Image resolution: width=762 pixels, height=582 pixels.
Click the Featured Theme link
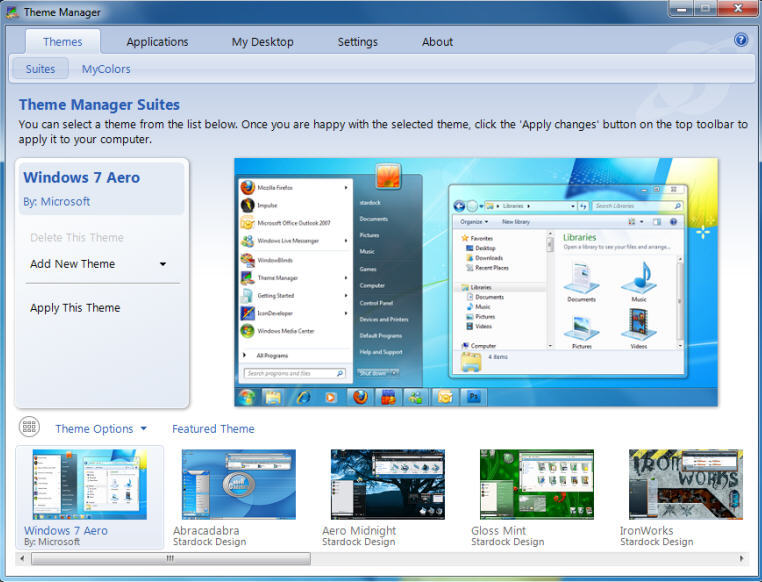click(x=213, y=428)
